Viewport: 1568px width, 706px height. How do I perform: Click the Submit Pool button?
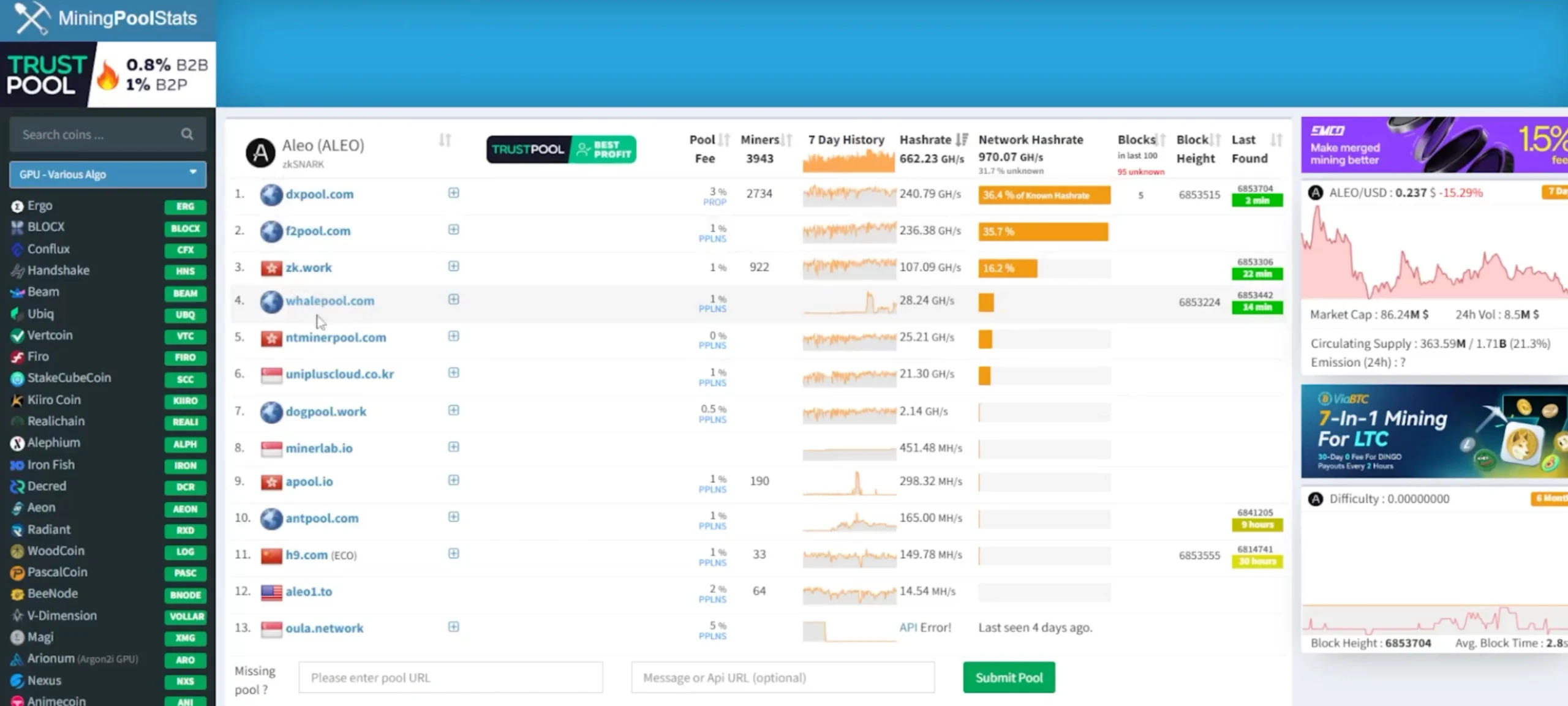click(x=1009, y=678)
